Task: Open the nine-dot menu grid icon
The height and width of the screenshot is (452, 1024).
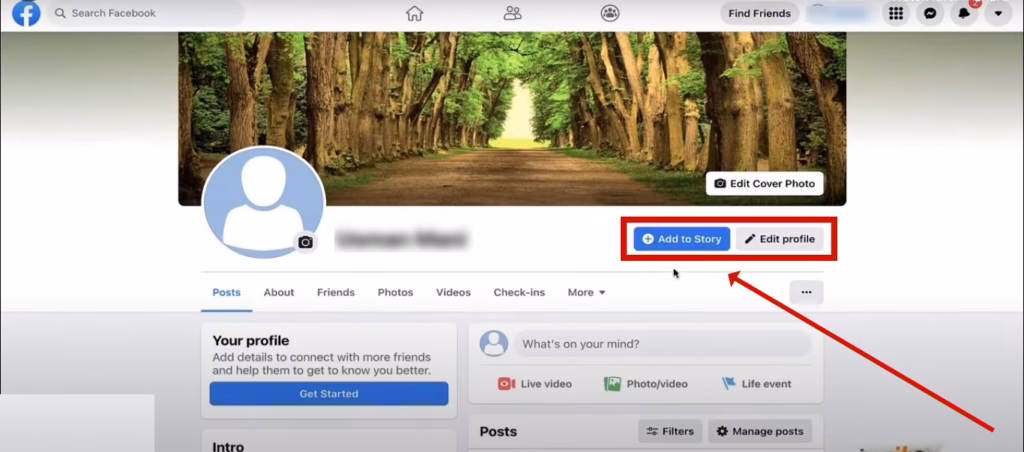Action: pos(896,14)
